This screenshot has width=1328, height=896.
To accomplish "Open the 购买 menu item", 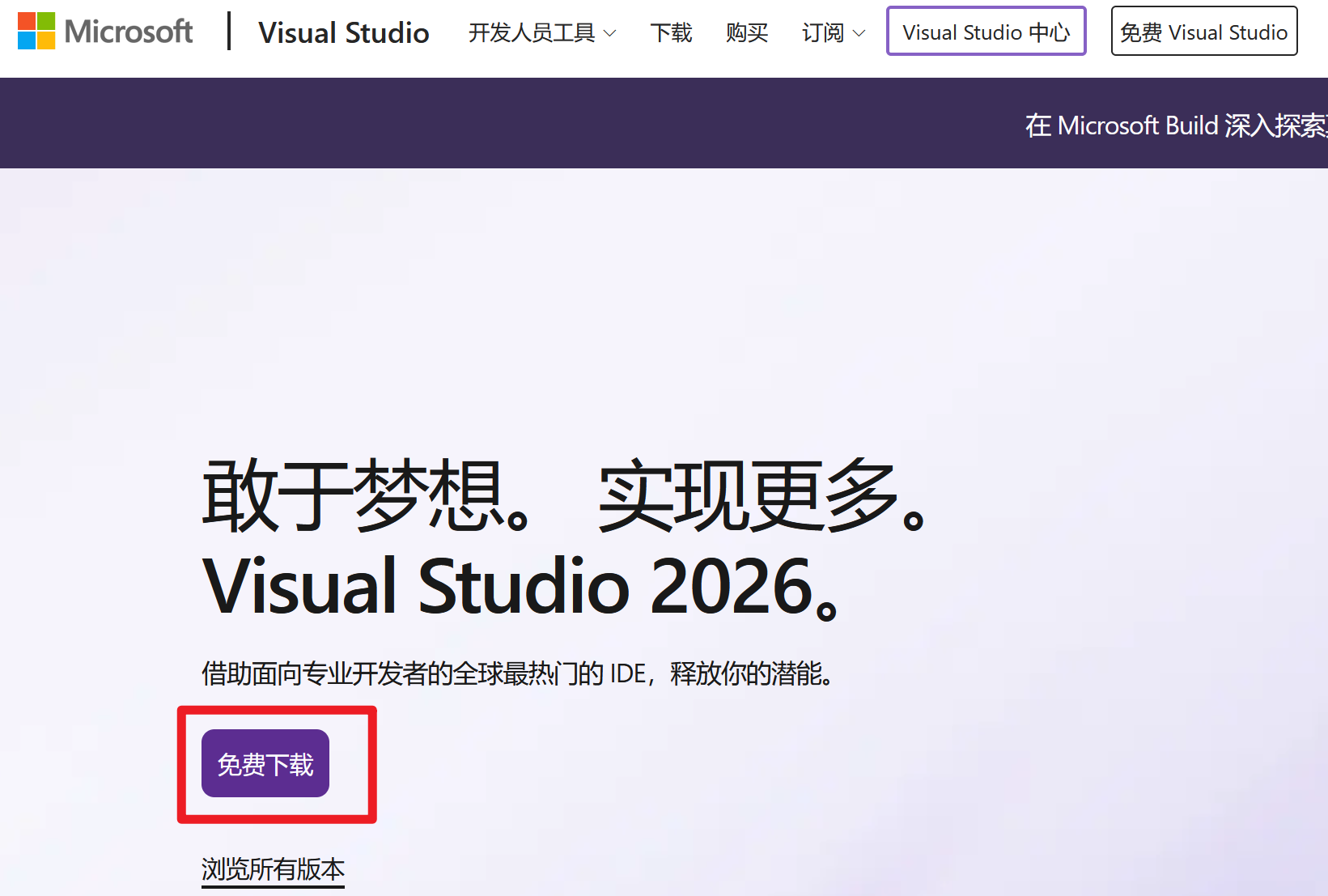I will point(747,32).
